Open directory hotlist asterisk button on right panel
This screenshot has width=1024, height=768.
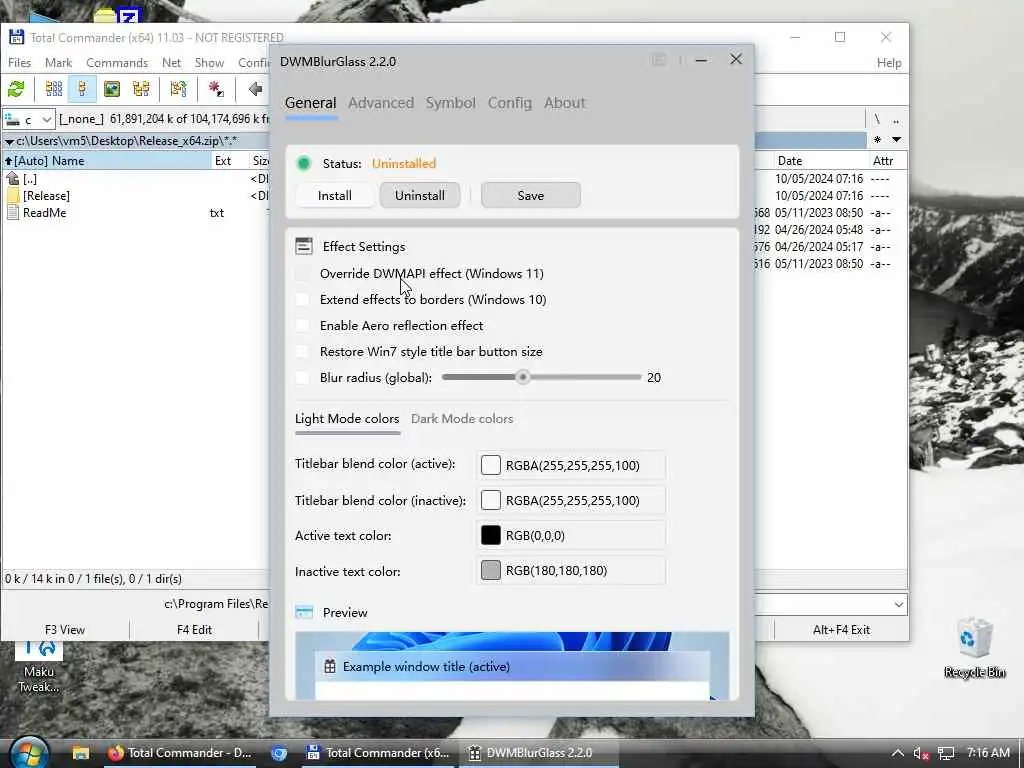[x=877, y=140]
